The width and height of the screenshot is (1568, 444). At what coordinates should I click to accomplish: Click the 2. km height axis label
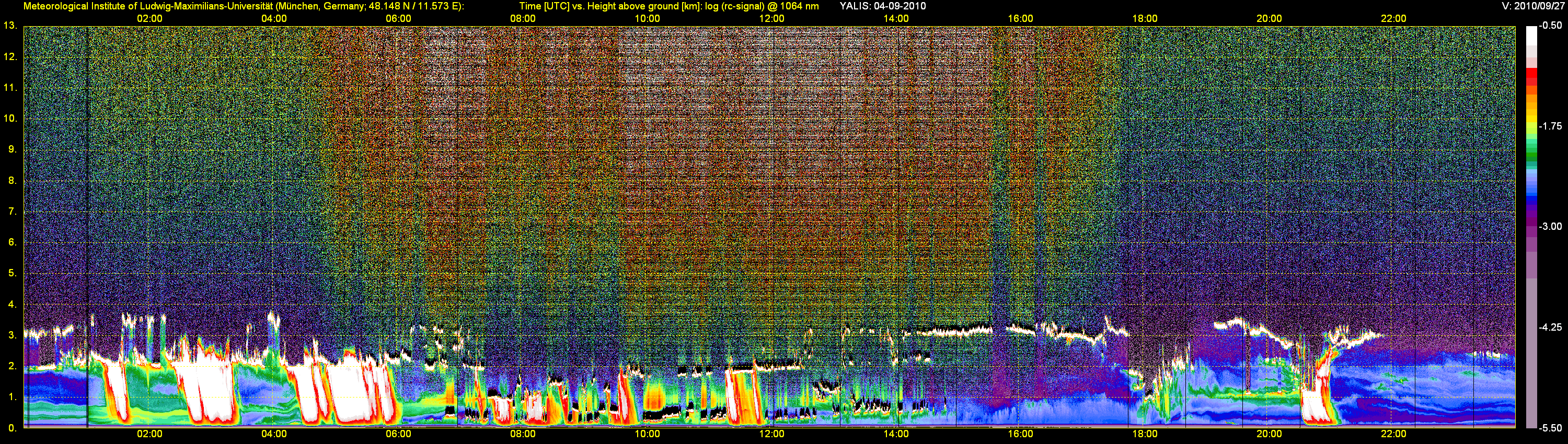click(12, 366)
